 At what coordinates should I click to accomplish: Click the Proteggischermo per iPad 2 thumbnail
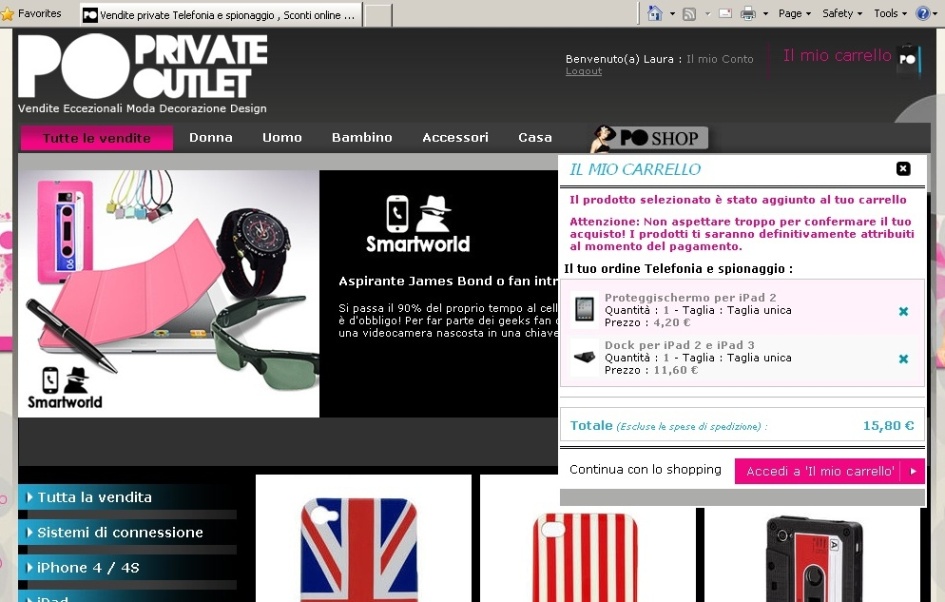[x=584, y=309]
